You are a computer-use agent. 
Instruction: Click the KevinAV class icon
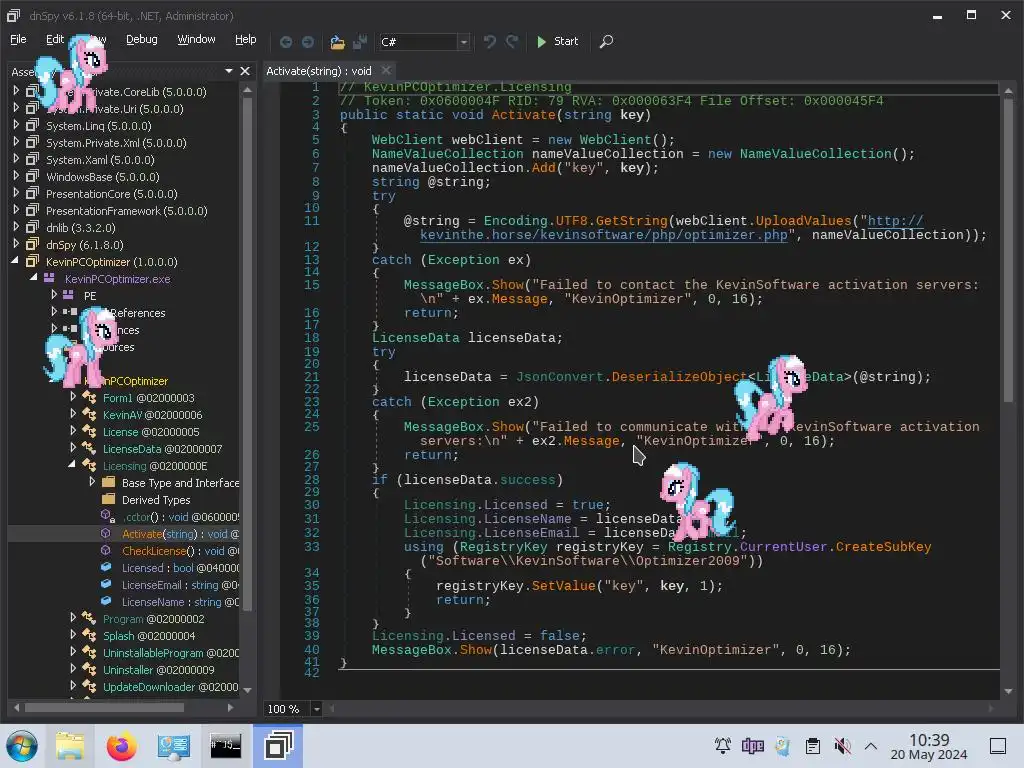pos(89,414)
